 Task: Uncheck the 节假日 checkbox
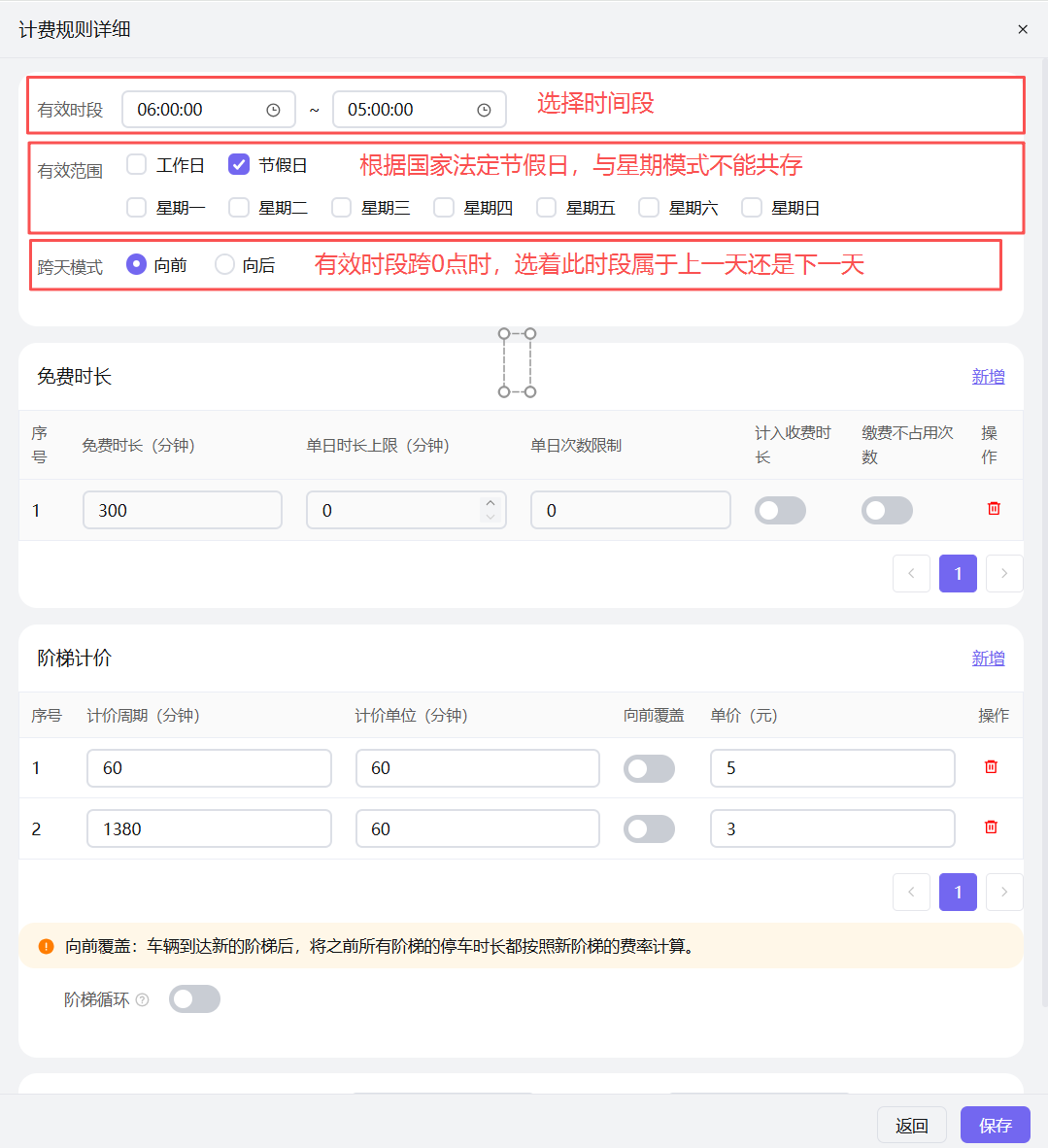click(238, 164)
